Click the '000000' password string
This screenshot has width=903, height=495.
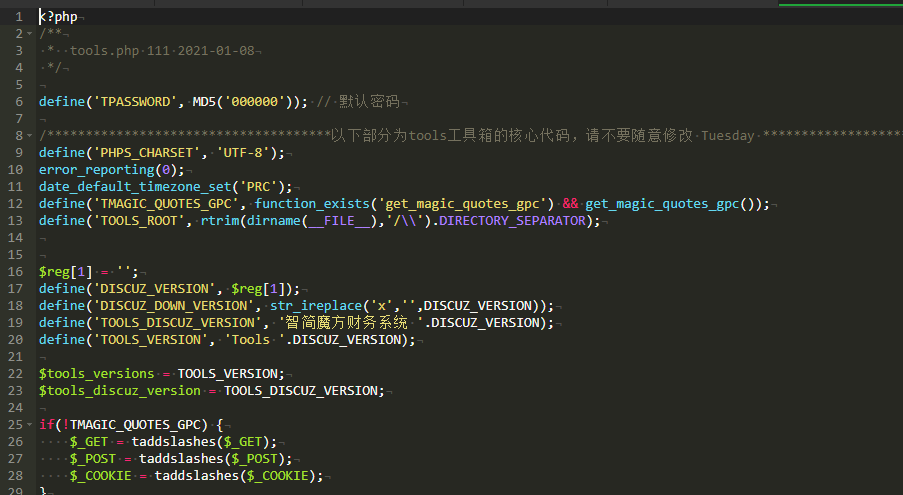[x=255, y=102]
